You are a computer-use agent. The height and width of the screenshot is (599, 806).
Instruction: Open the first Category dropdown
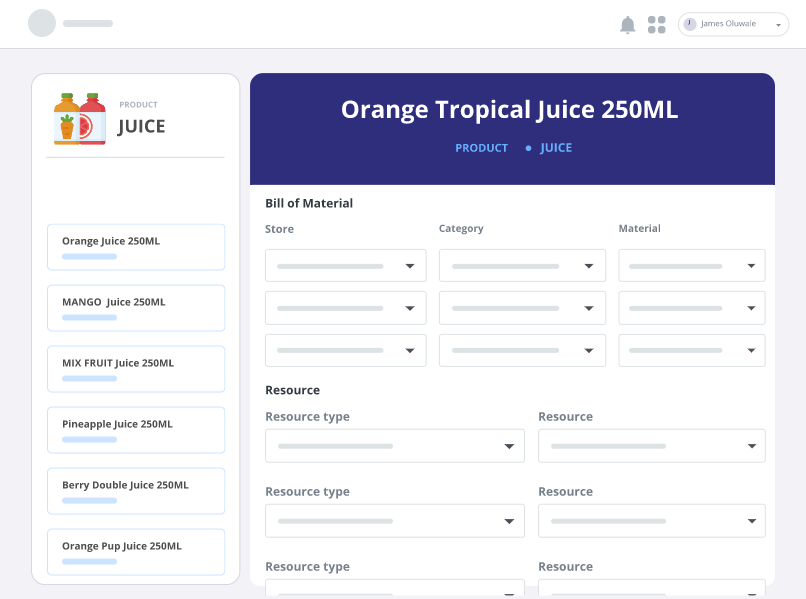(x=521, y=266)
